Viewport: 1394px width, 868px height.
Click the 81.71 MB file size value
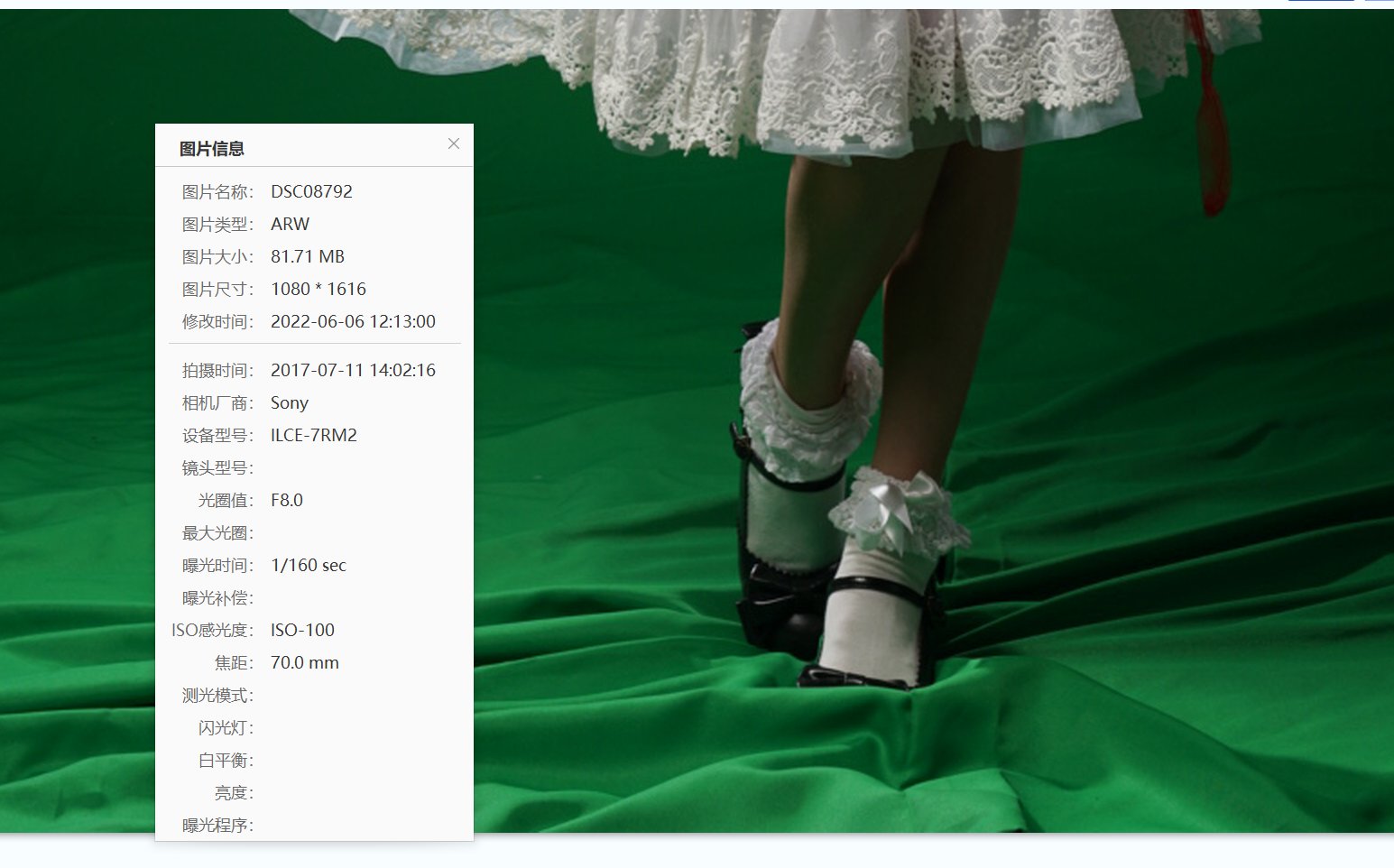click(308, 256)
